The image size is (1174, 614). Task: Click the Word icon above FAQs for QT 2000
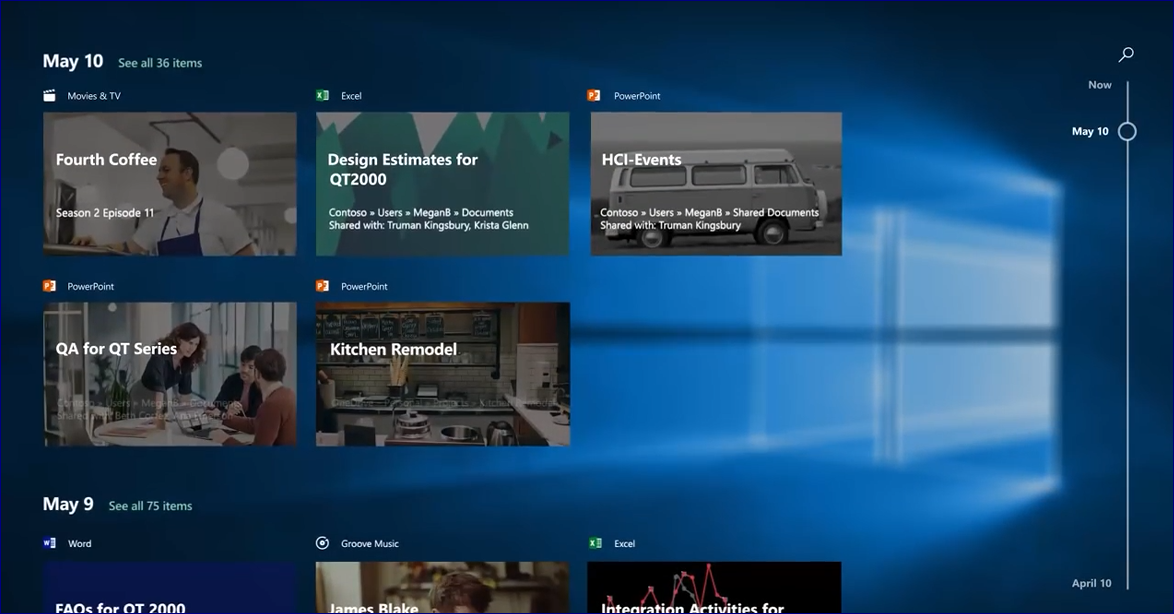click(x=48, y=542)
